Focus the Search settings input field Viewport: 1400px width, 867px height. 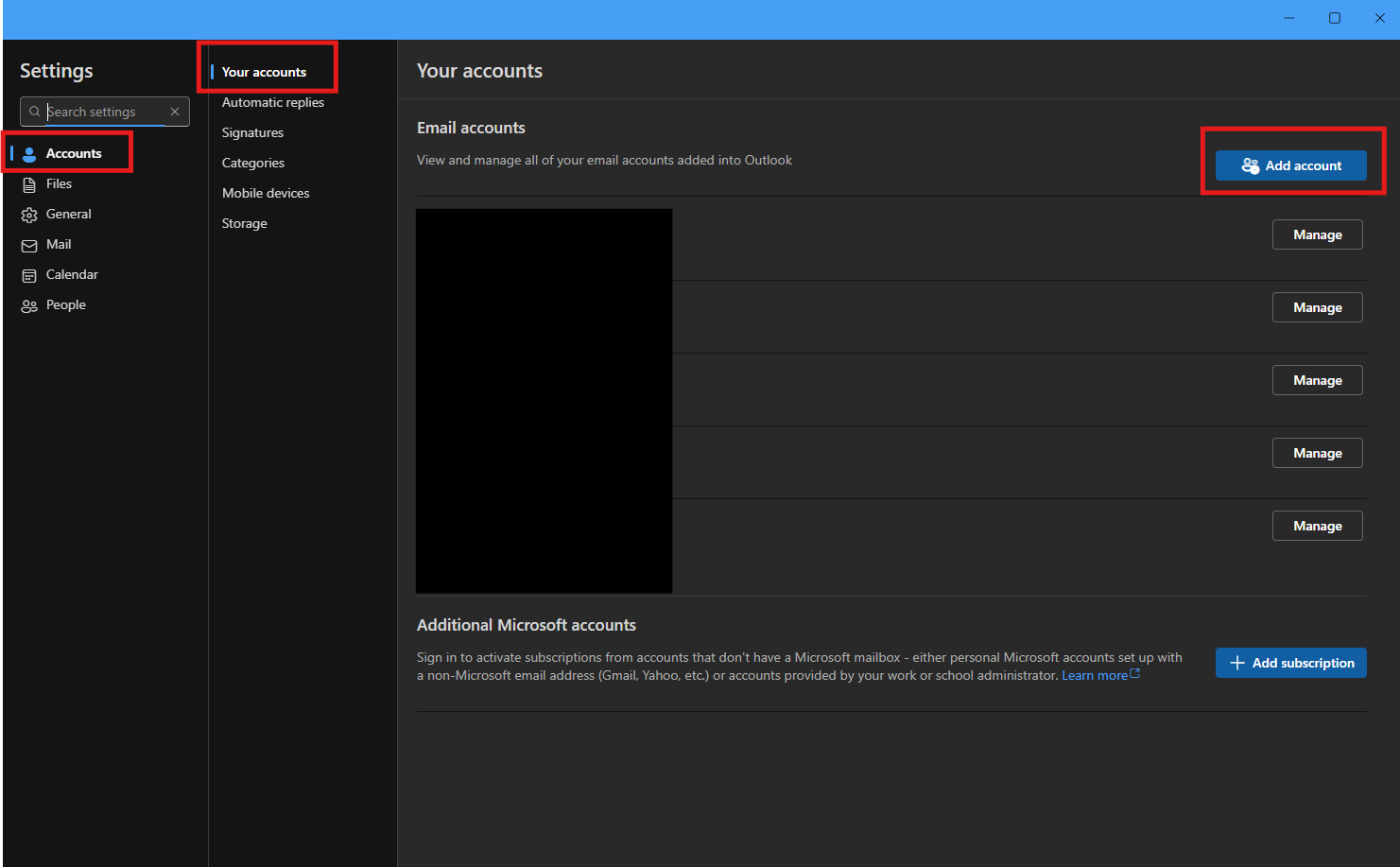pyautogui.click(x=104, y=112)
